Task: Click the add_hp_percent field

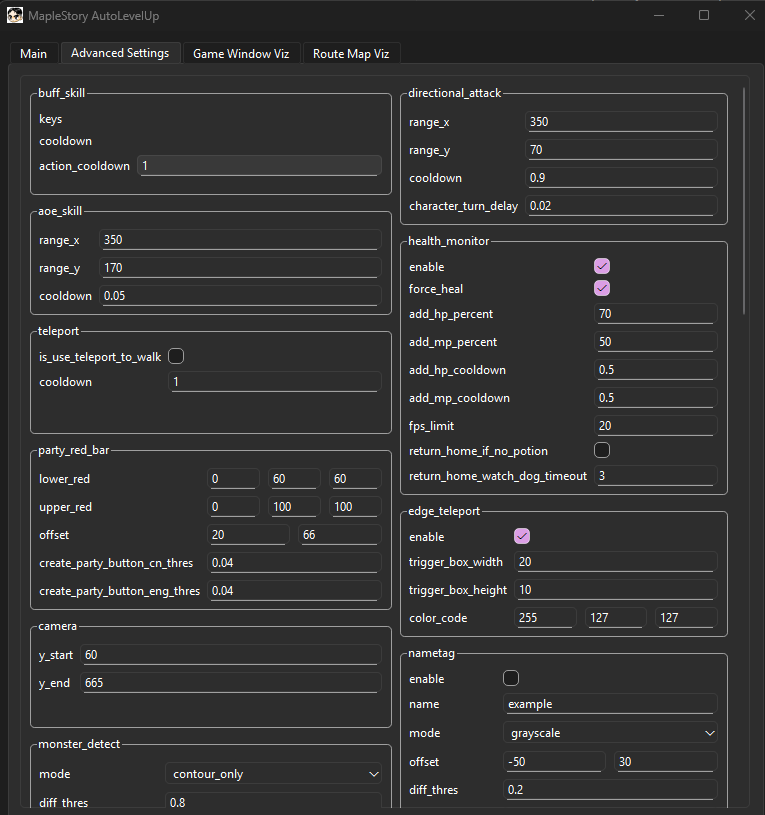Action: click(655, 314)
